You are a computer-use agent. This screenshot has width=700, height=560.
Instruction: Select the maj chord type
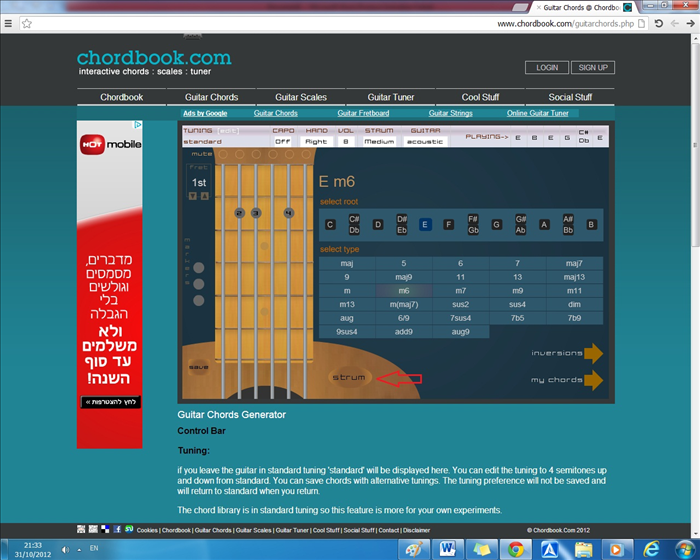click(347, 263)
